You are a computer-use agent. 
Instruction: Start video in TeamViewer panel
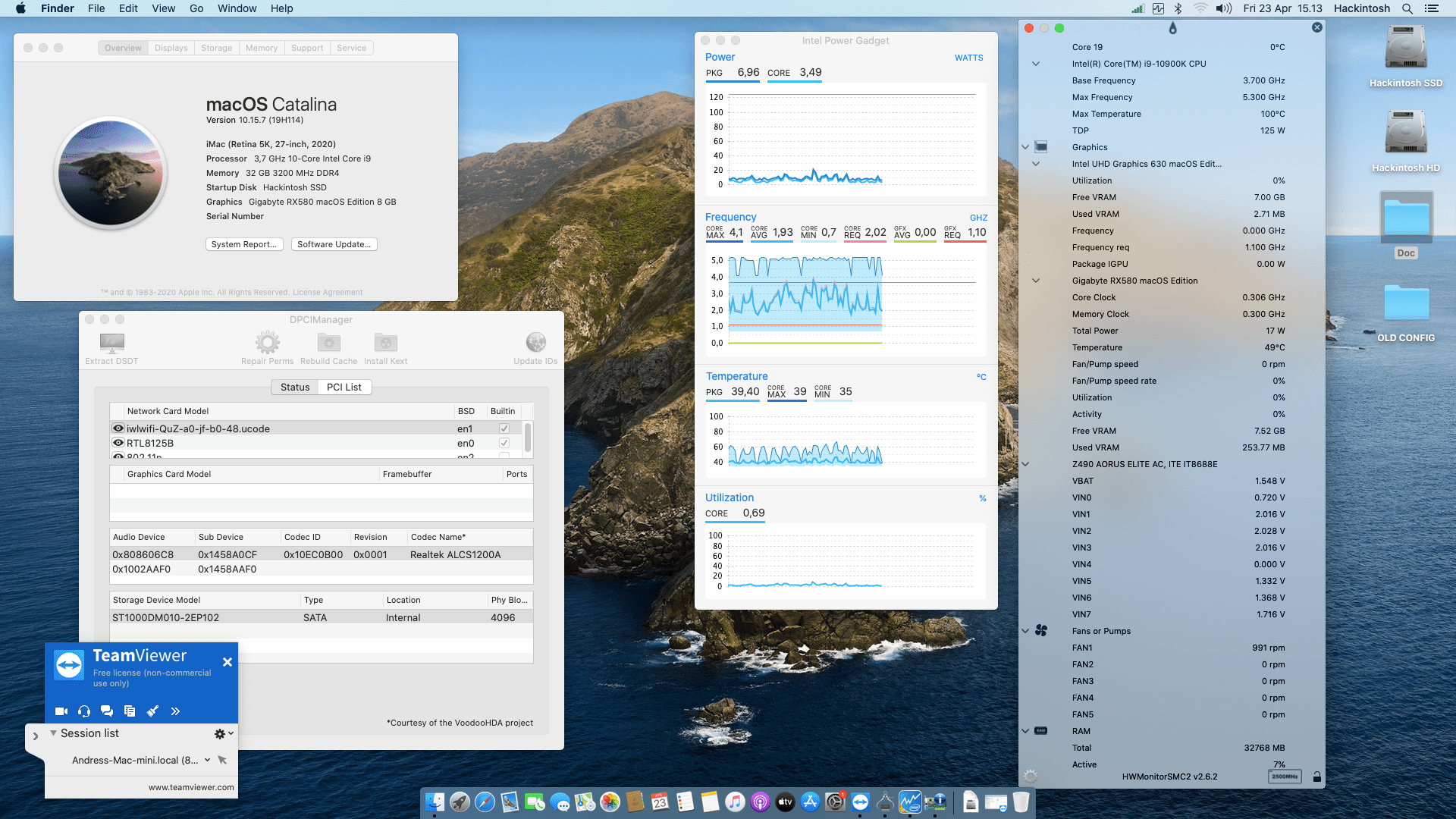click(x=61, y=711)
